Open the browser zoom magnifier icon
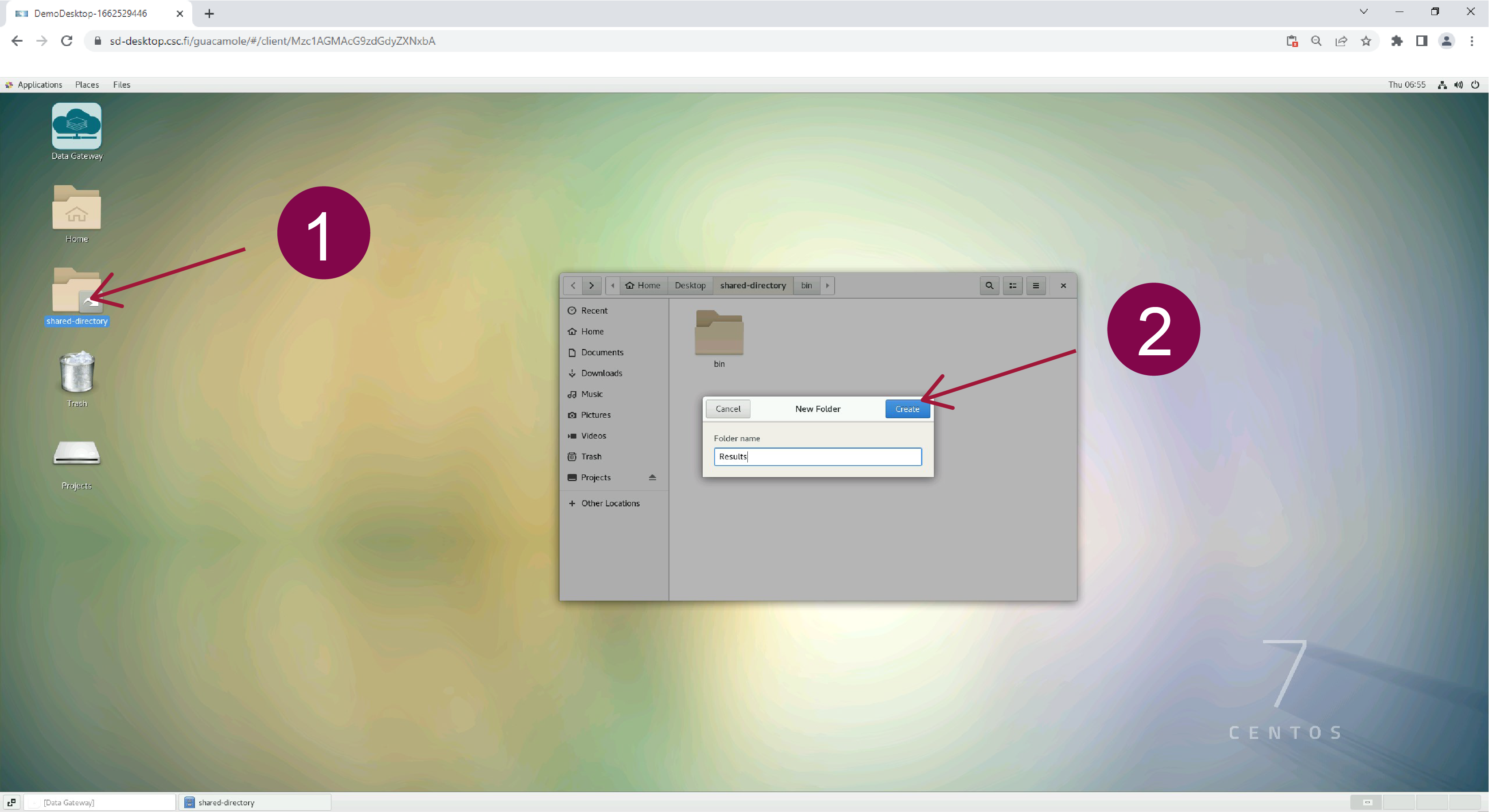The image size is (1489, 812). tap(1316, 41)
